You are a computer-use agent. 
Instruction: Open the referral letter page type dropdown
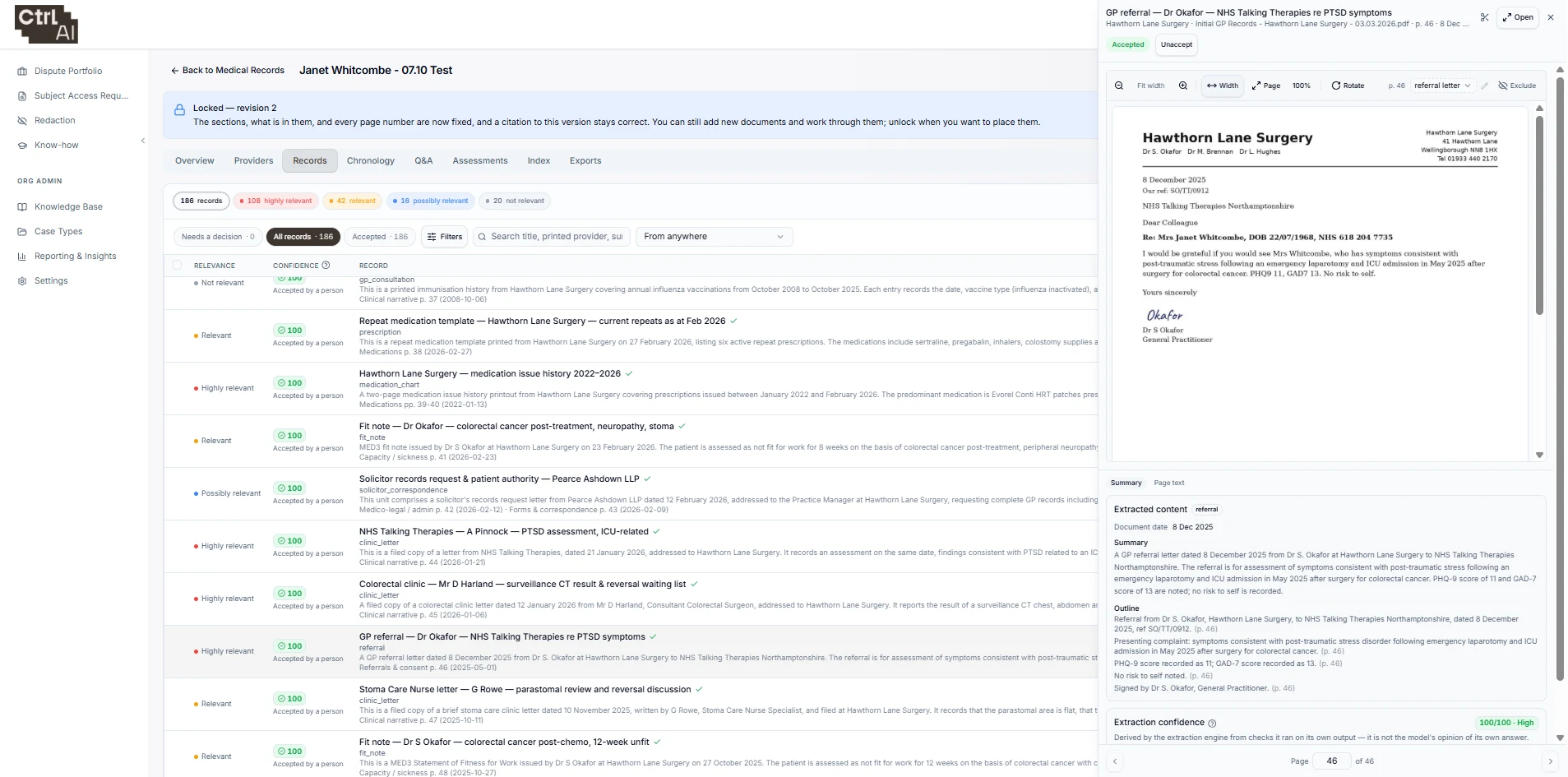coord(1442,86)
